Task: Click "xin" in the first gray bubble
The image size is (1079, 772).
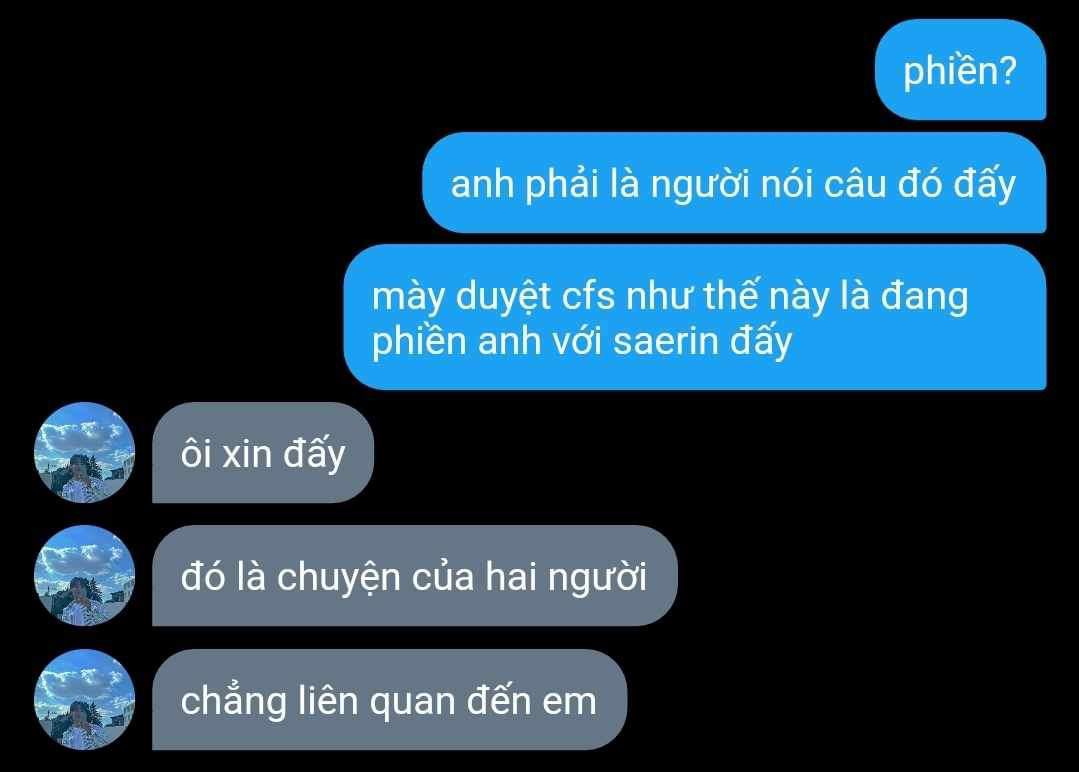Action: point(247,455)
